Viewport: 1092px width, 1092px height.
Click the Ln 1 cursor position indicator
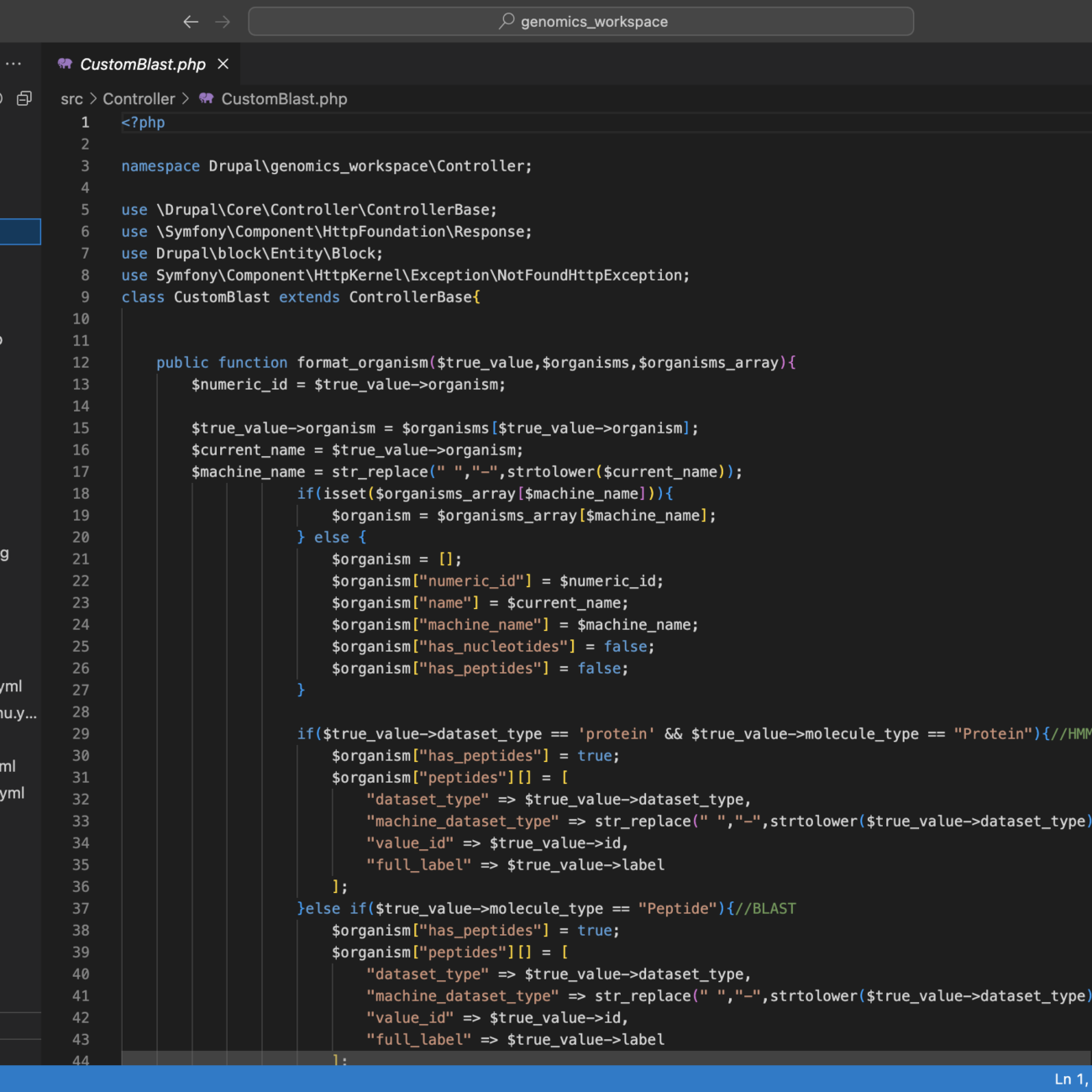1070,1079
